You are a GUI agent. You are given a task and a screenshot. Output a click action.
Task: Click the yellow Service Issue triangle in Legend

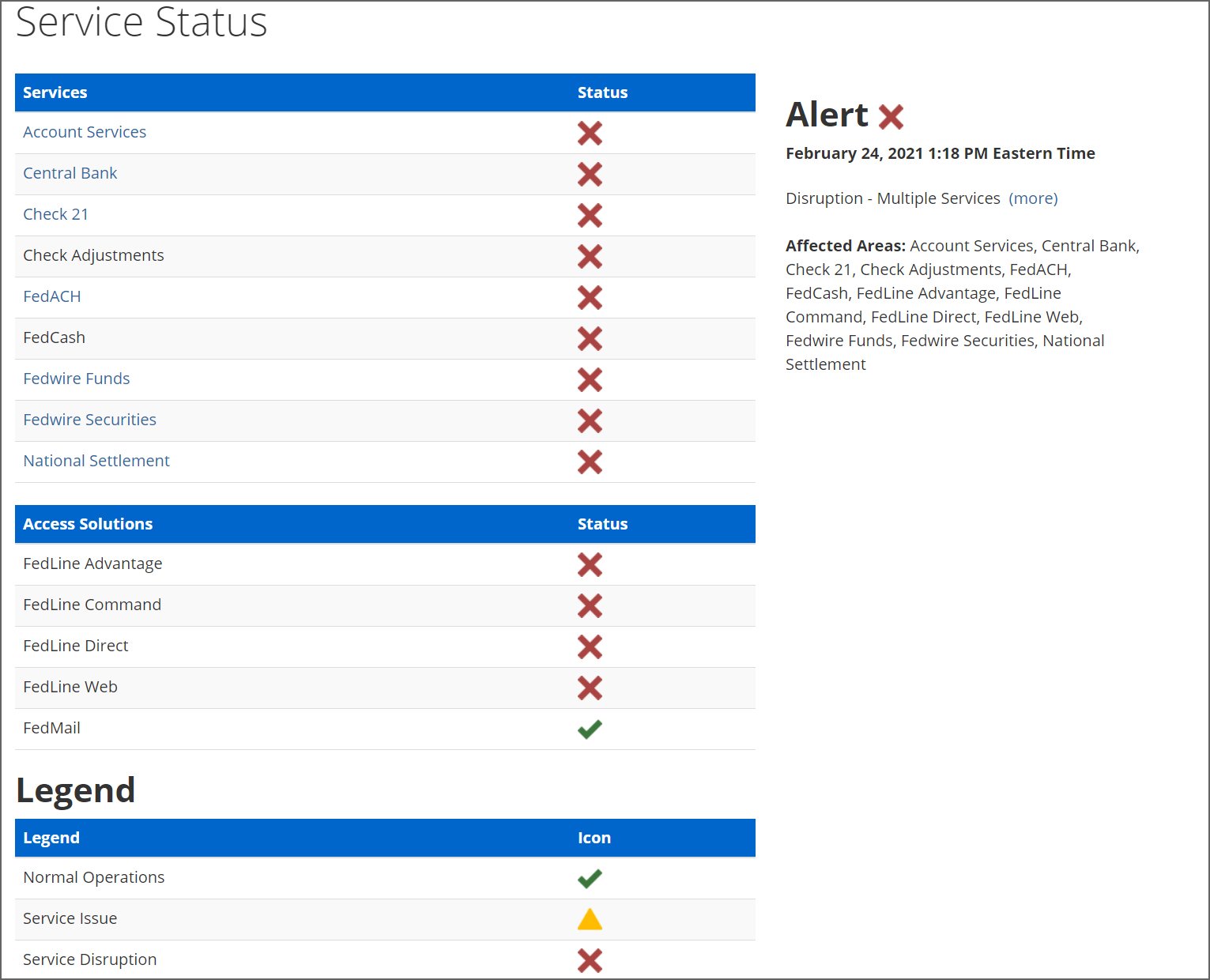pyautogui.click(x=589, y=918)
